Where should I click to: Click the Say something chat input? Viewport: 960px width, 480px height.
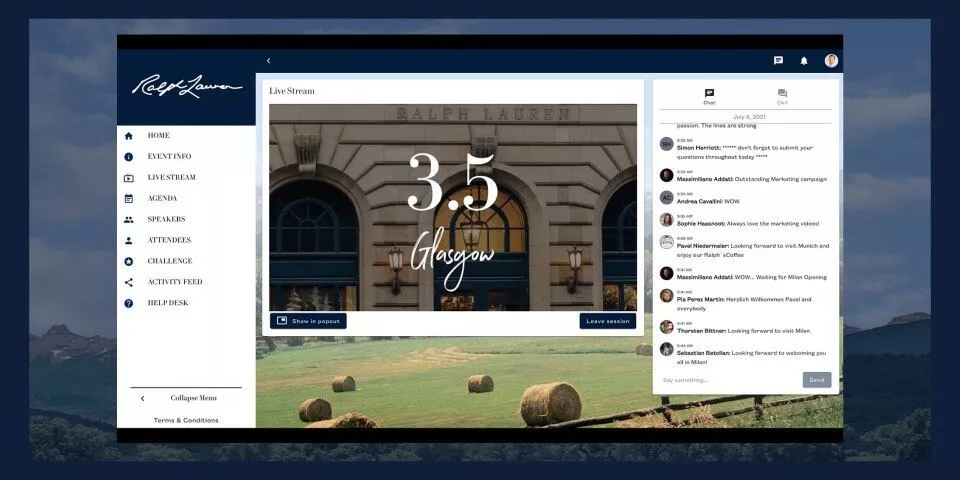(730, 380)
